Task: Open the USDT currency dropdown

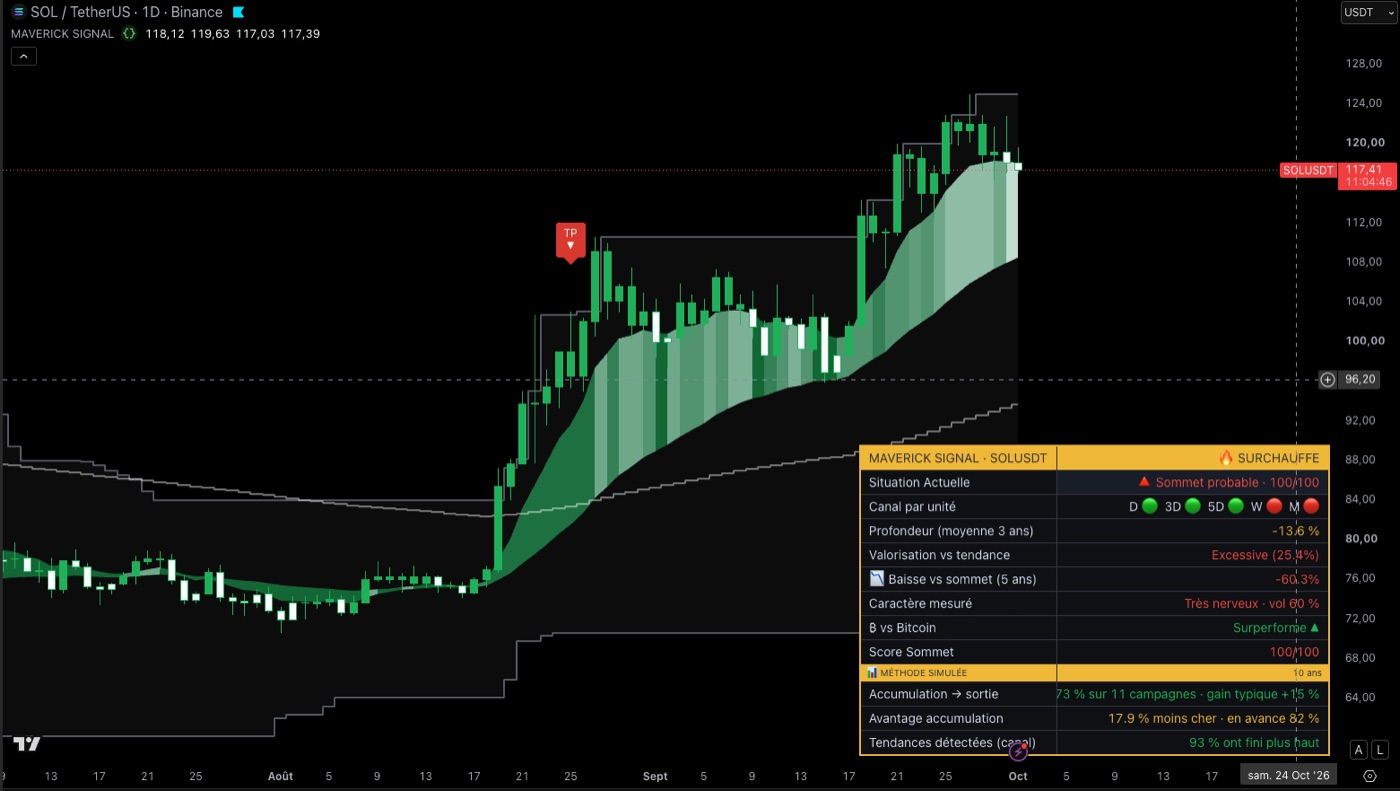Action: (1365, 12)
